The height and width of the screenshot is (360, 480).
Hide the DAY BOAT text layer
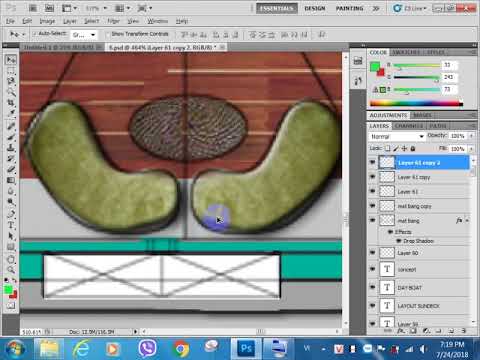tap(373, 287)
